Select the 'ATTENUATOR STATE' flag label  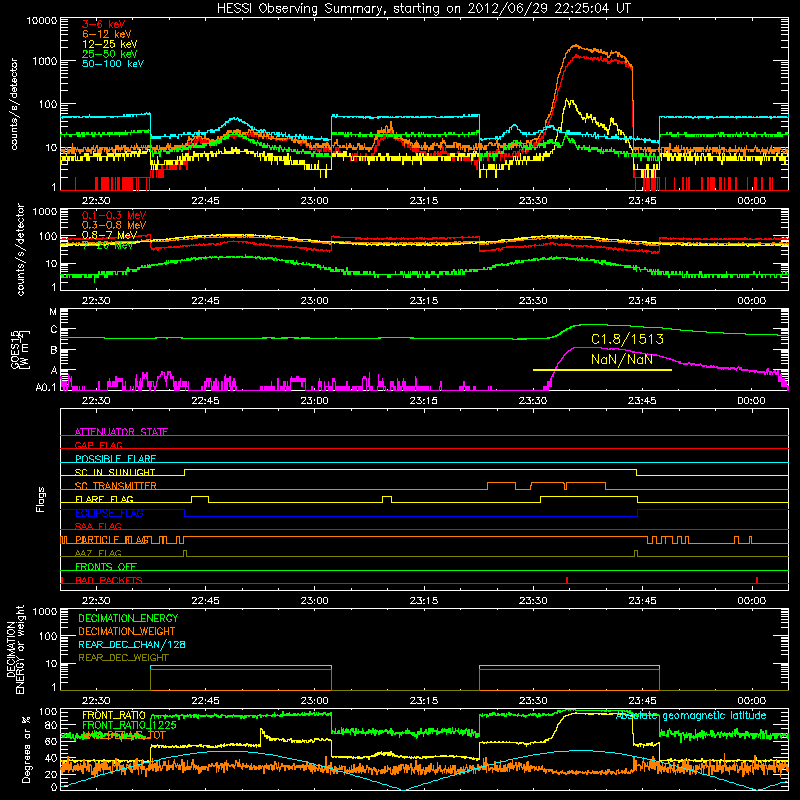click(121, 432)
